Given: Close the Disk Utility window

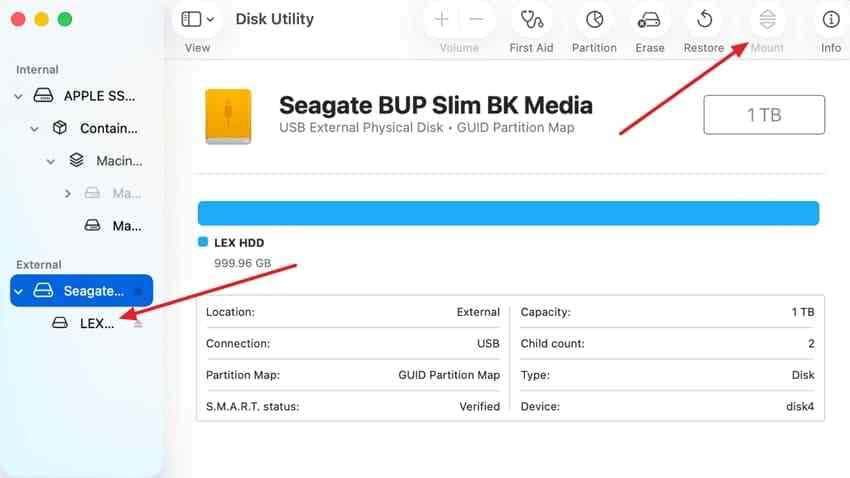Looking at the screenshot, I should tap(18, 20).
